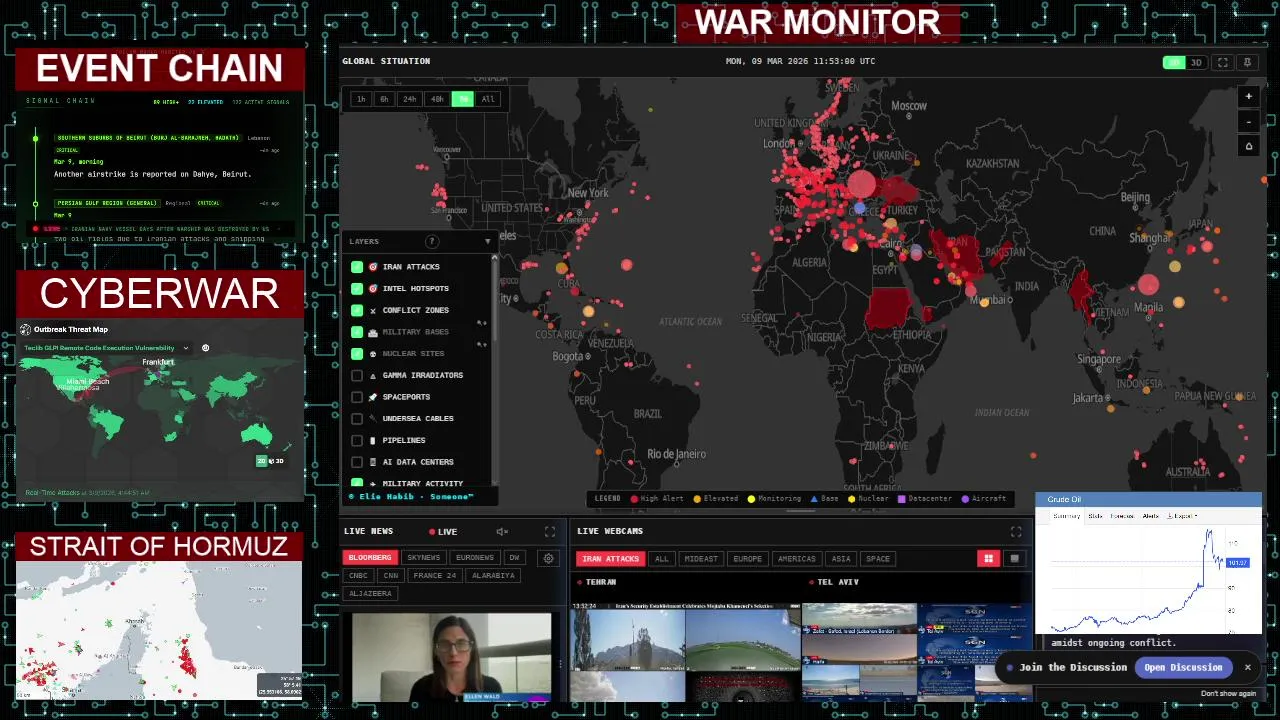Screen dimensions: 1280x720
Task: Filter webcams by Space
Action: pos(877,559)
